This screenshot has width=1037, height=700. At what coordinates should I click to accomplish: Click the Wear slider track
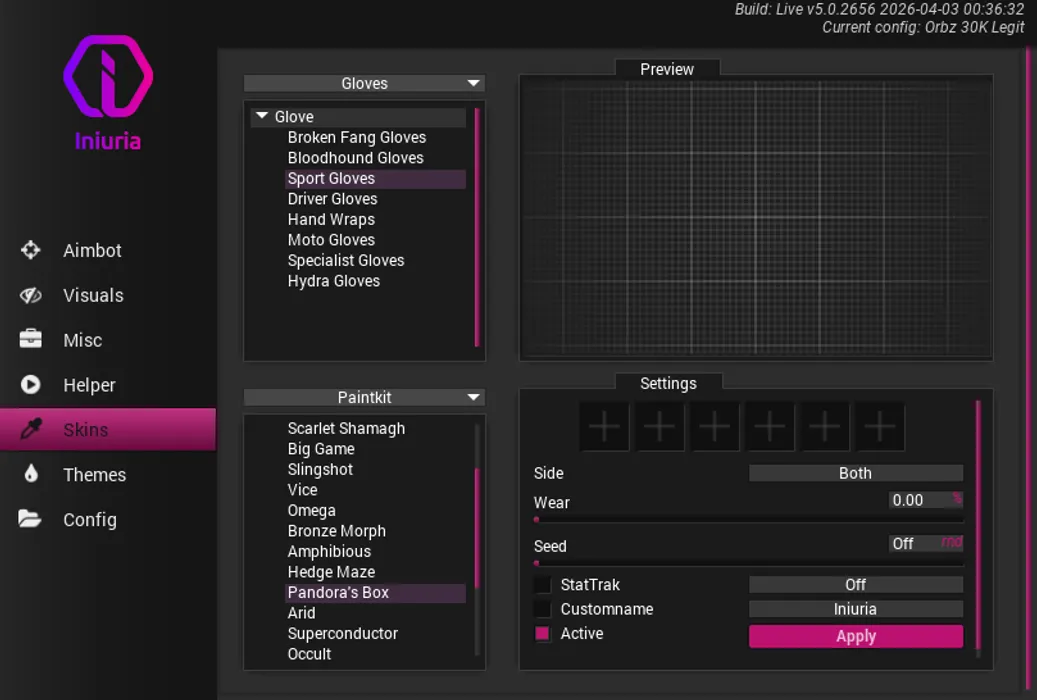pos(749,520)
